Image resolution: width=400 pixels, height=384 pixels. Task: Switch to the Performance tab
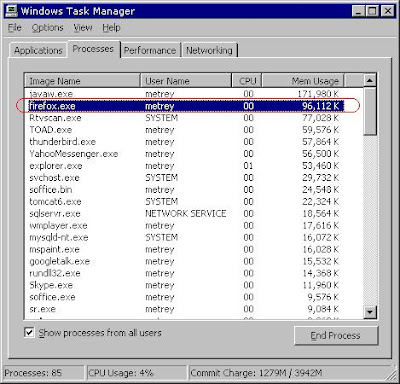coord(150,50)
